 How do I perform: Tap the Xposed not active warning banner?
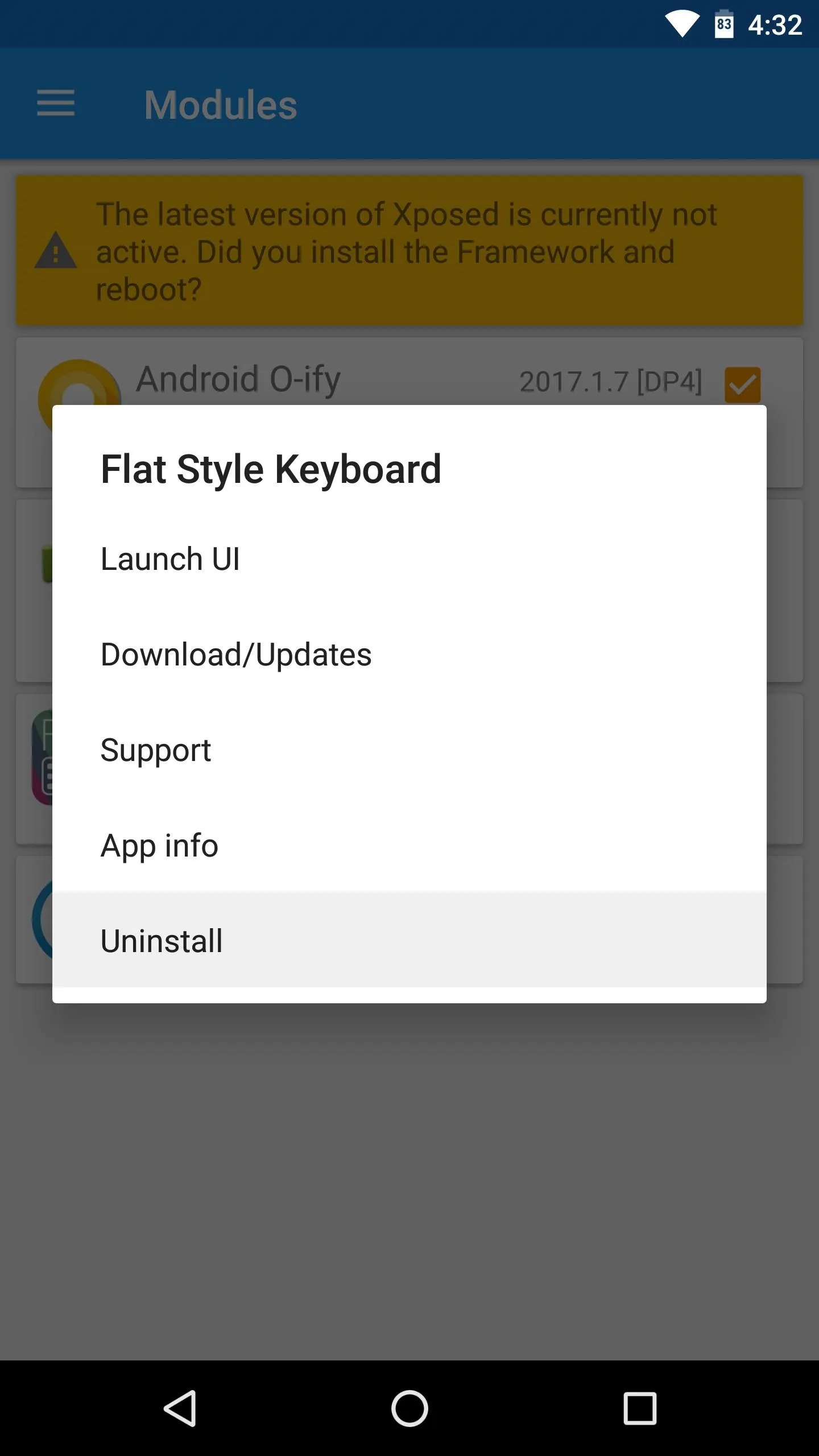coord(409,250)
